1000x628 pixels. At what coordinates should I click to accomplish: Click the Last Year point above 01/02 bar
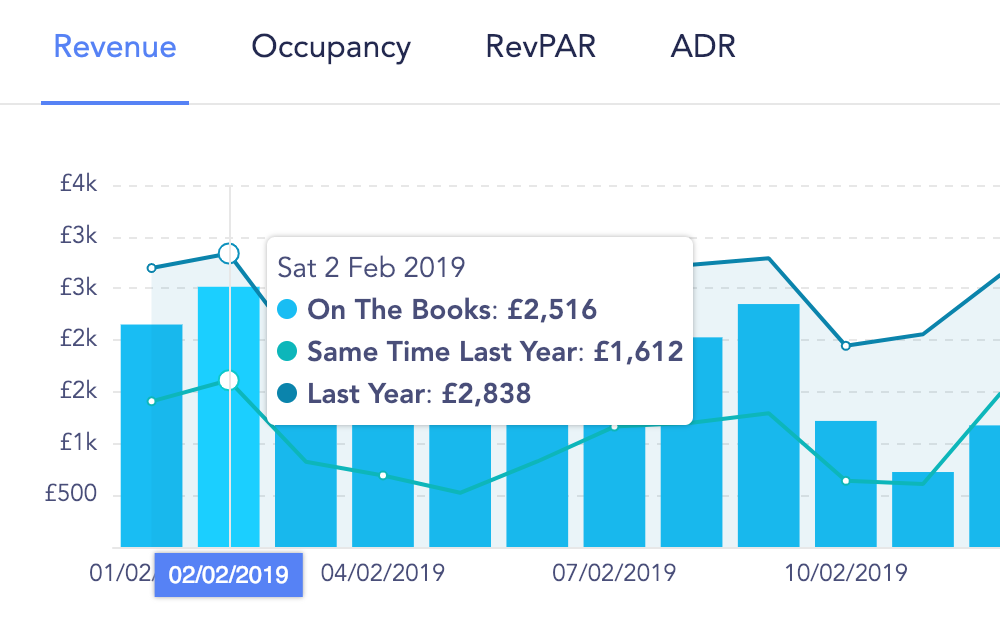(151, 268)
